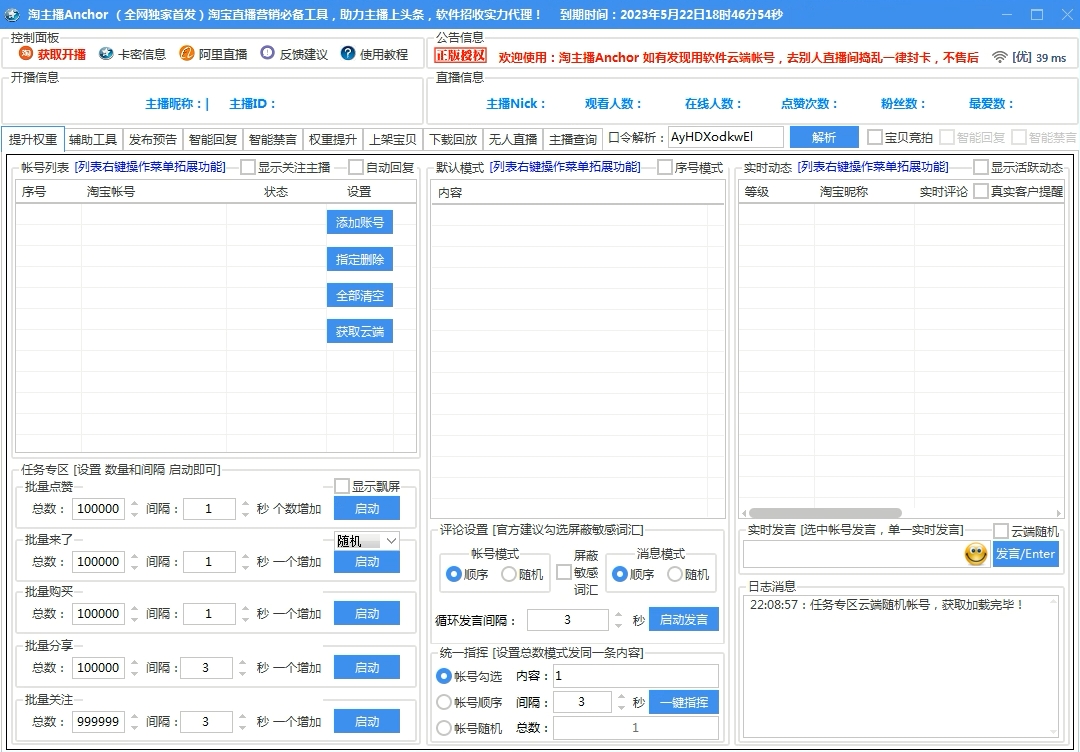Click the smiley emoji icon
The height and width of the screenshot is (752, 1080).
point(976,554)
